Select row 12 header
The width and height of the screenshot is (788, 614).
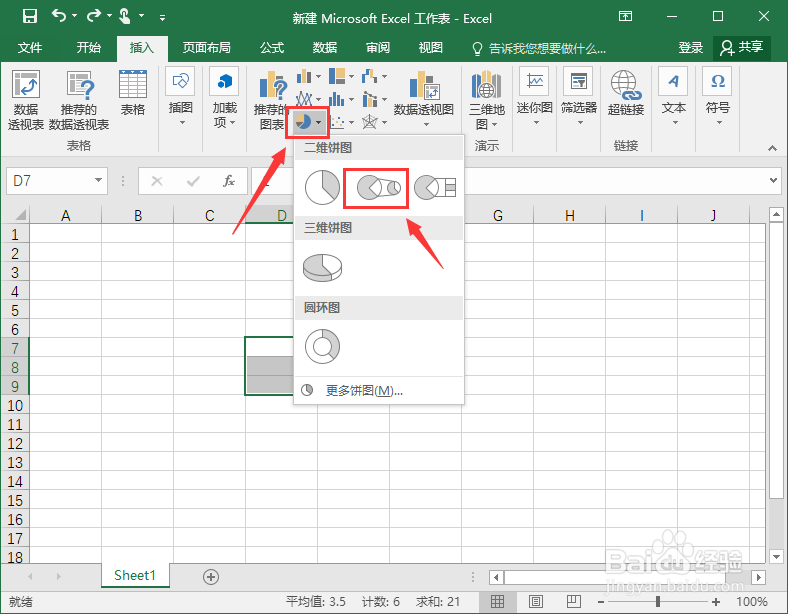(x=15, y=443)
